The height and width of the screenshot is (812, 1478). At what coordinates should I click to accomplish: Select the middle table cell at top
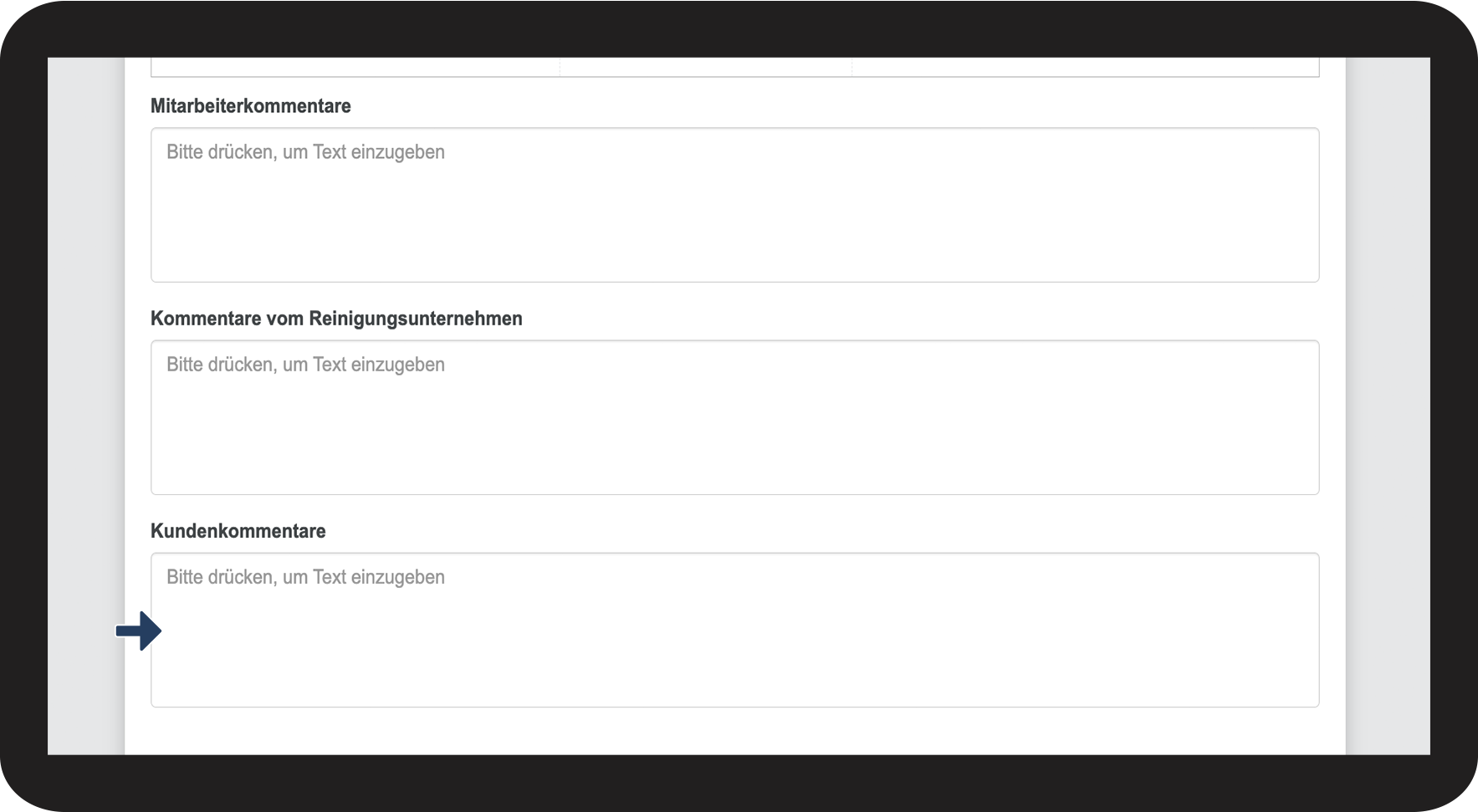[x=706, y=67]
